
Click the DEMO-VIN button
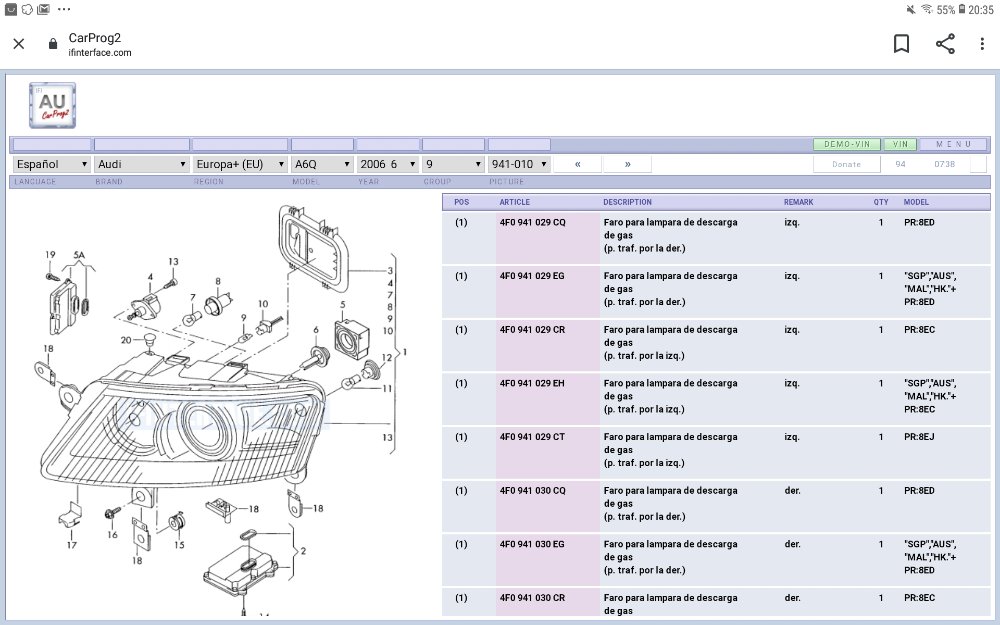pyautogui.click(x=847, y=144)
